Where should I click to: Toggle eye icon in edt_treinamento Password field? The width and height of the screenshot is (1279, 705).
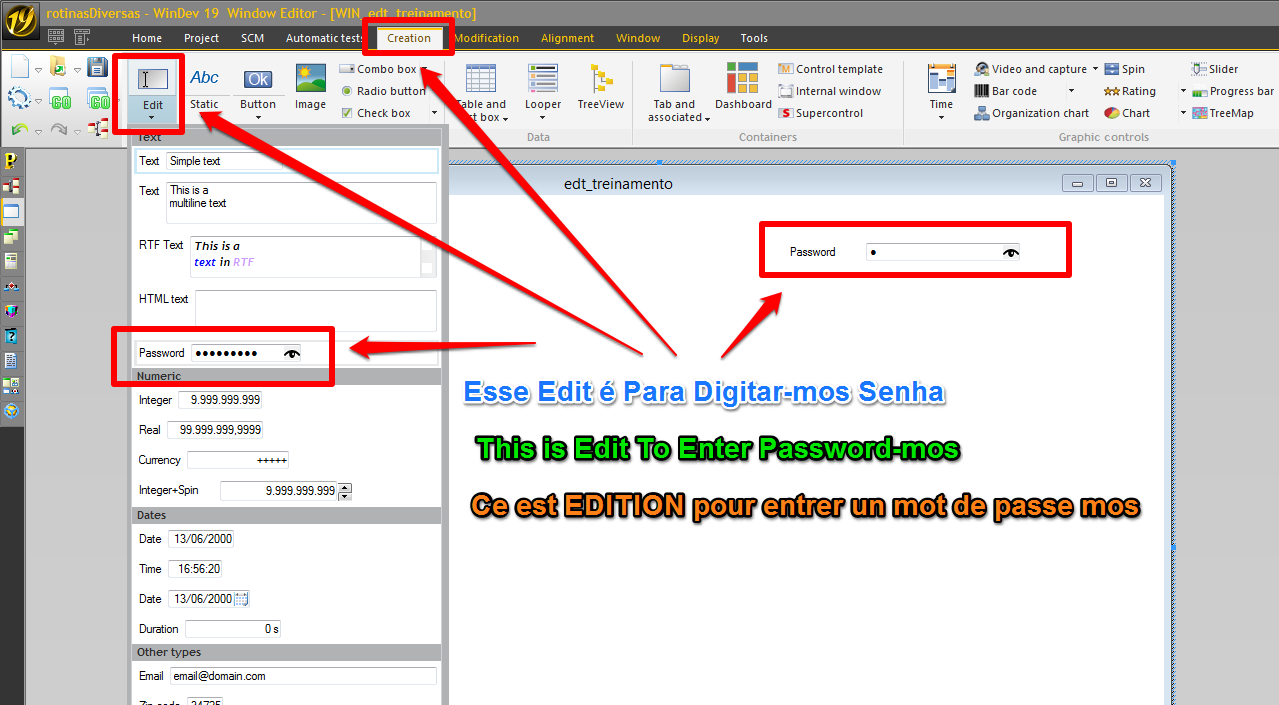coord(1011,252)
